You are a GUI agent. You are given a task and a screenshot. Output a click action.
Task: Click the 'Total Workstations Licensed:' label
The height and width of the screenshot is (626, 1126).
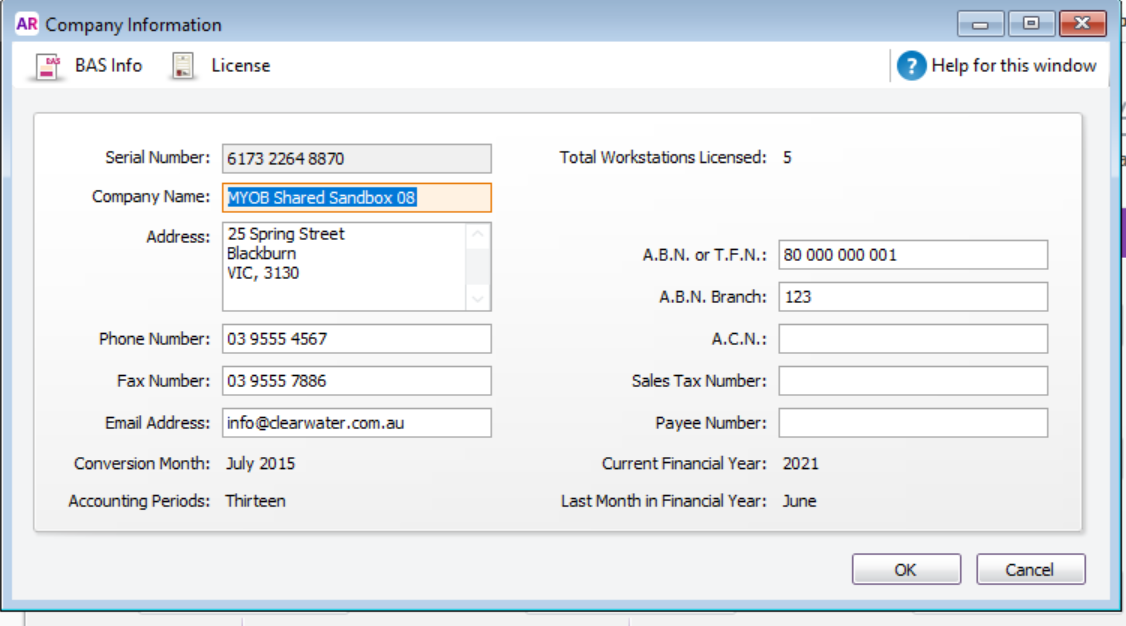[663, 157]
